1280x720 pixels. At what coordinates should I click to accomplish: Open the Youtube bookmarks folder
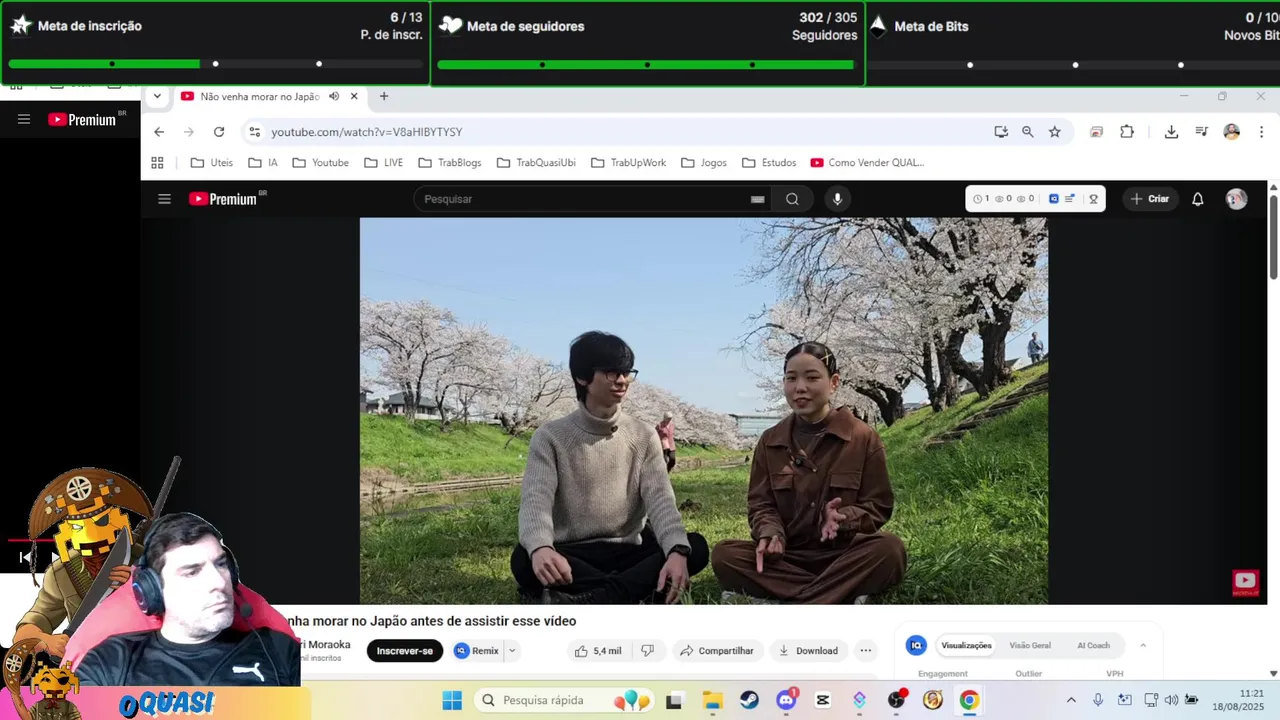[321, 163]
